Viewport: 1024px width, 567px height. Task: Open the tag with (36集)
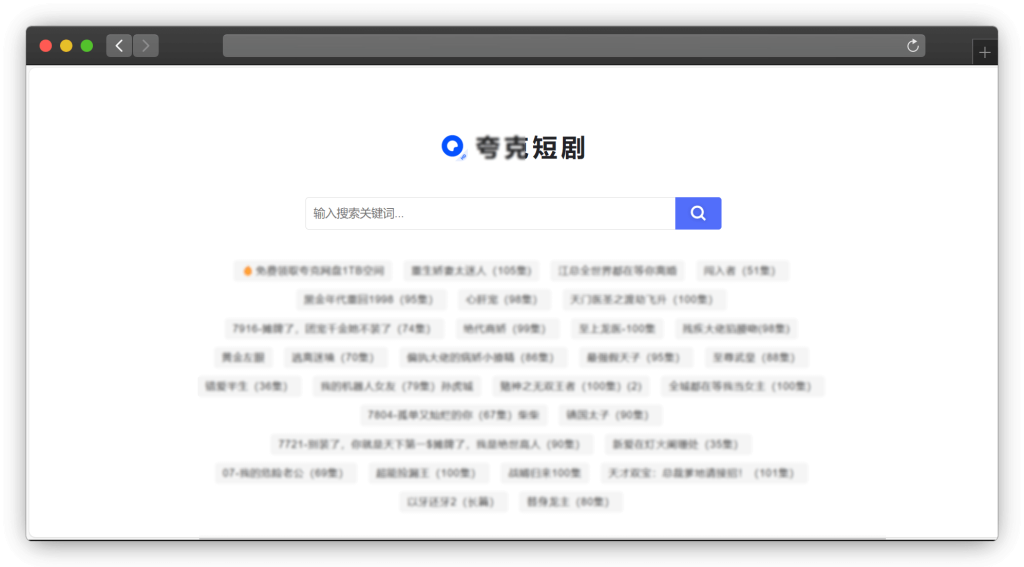pos(247,386)
